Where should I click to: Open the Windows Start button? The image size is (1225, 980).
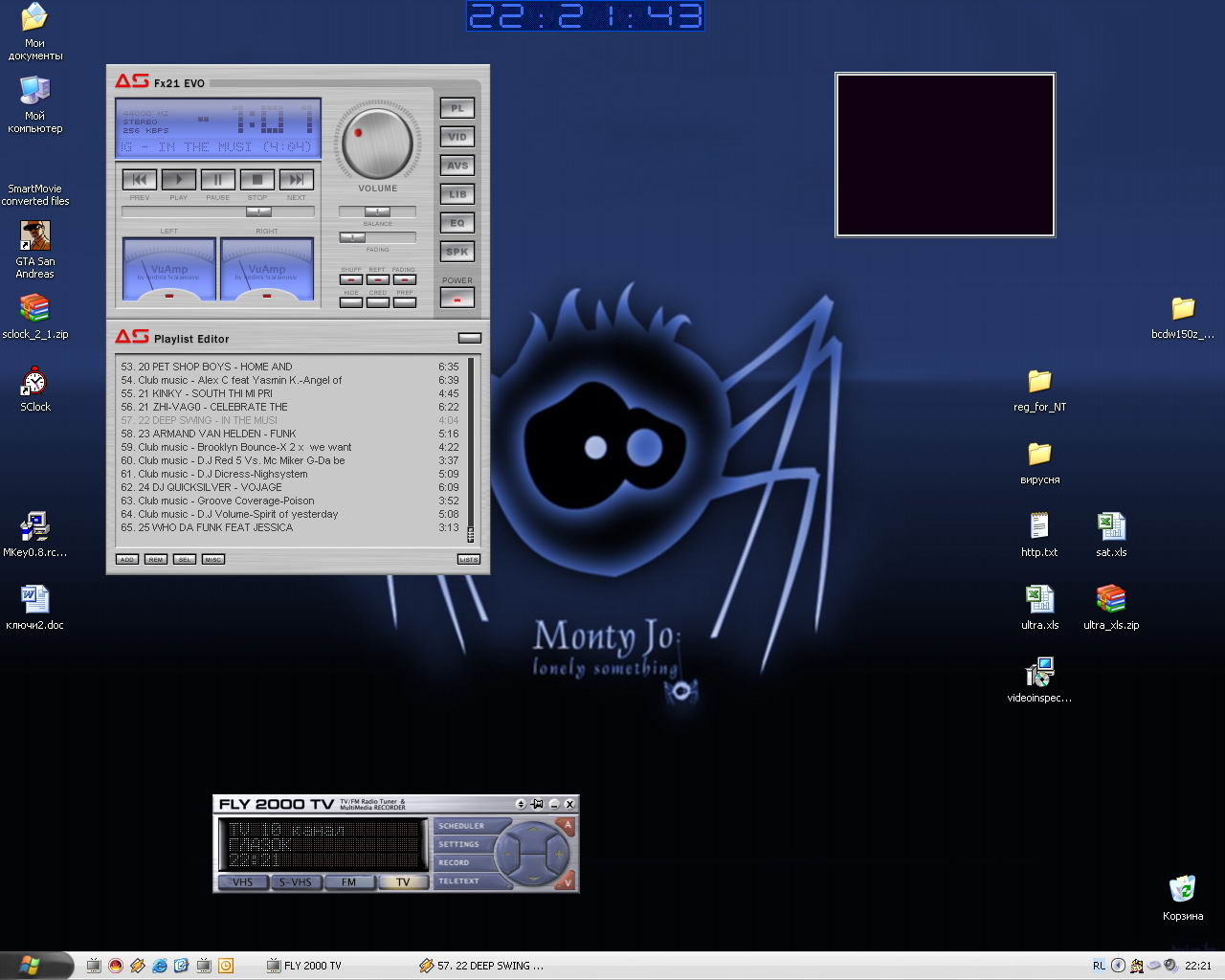click(36, 966)
